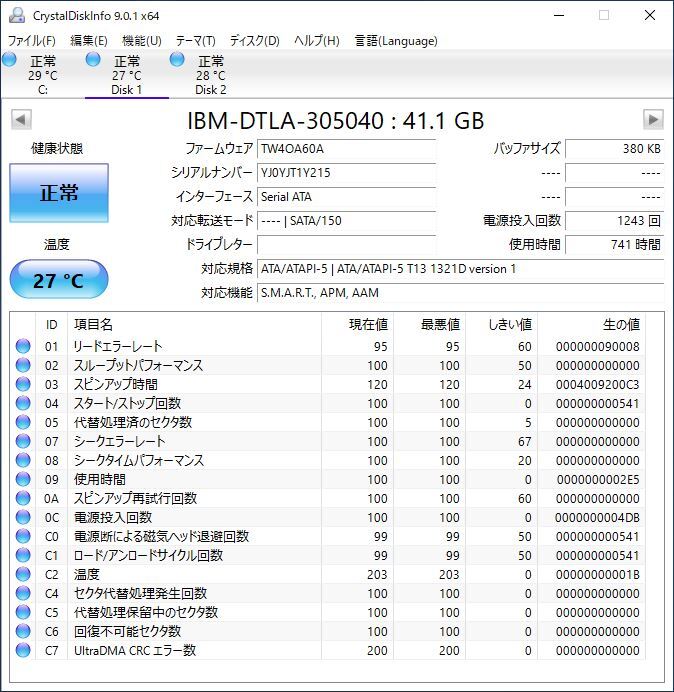This screenshot has width=674, height=692.
Task: Click the disk title IBM-DTLA-305040 : 41.1 GB
Action: click(x=336, y=120)
